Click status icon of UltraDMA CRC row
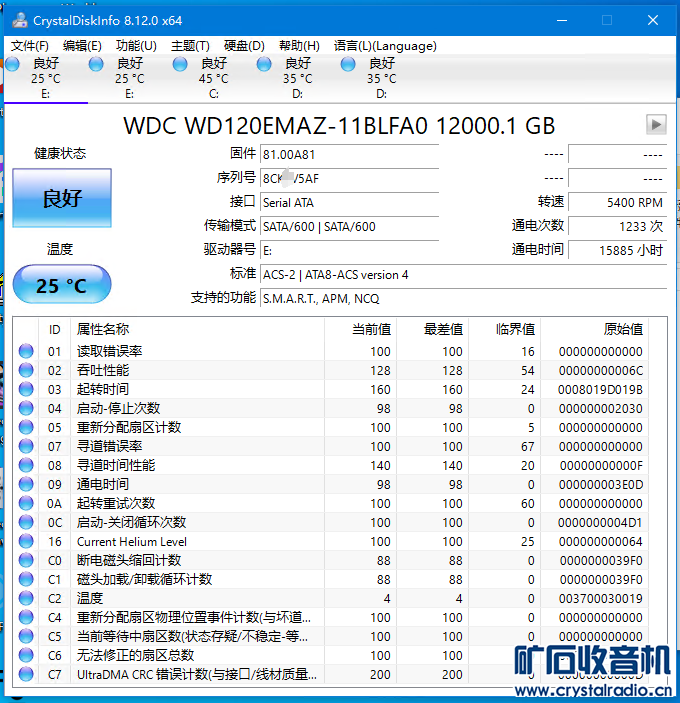680x703 pixels. coord(26,674)
